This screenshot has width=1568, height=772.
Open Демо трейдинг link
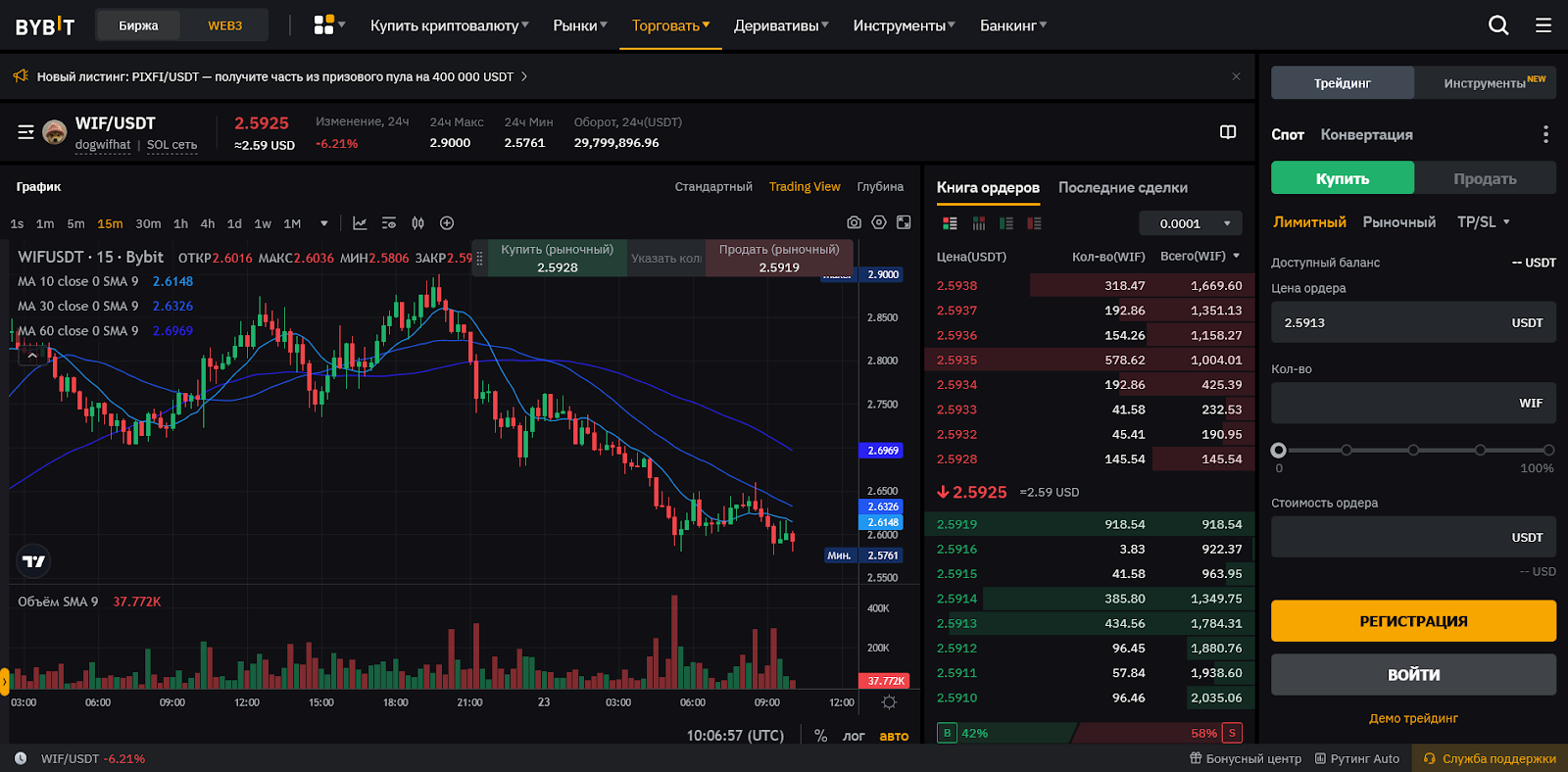point(1413,718)
